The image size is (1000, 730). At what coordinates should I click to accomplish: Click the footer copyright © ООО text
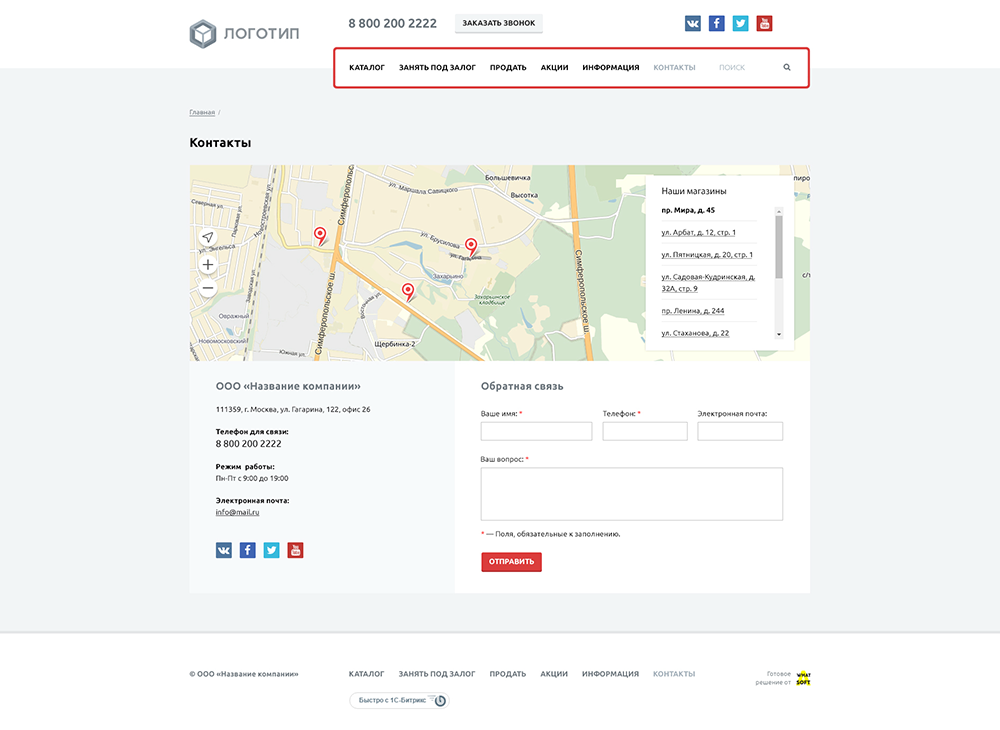244,674
